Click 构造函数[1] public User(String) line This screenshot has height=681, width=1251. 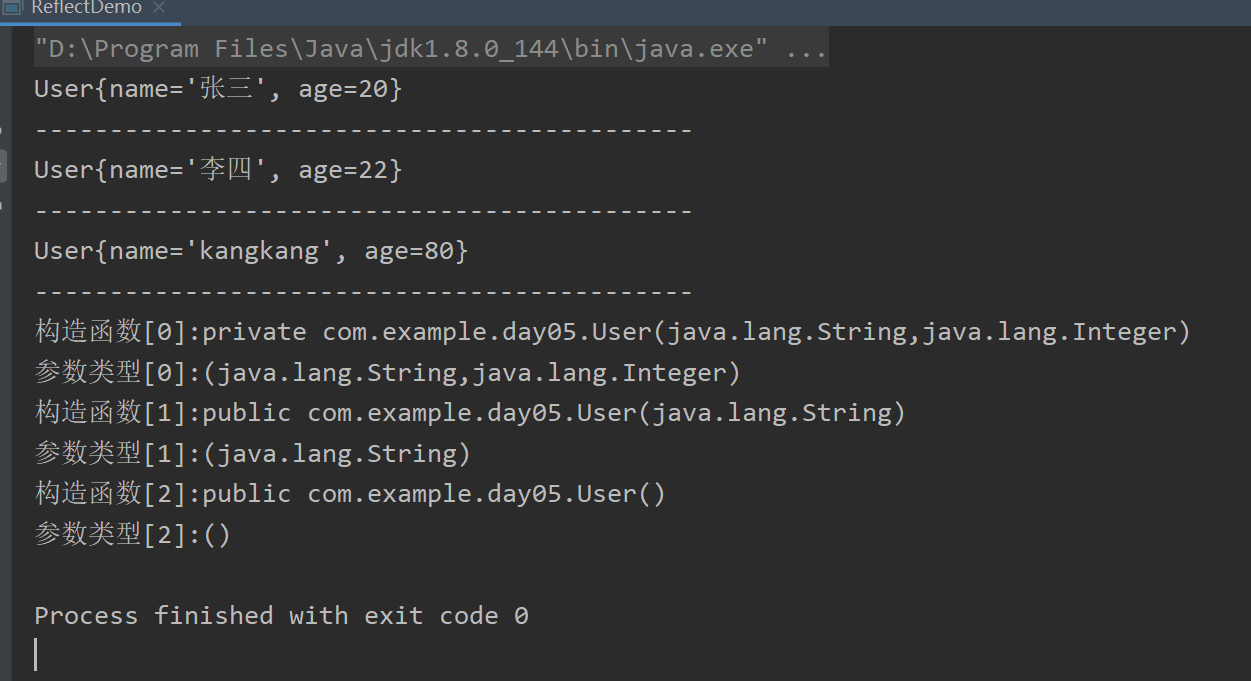(x=470, y=413)
